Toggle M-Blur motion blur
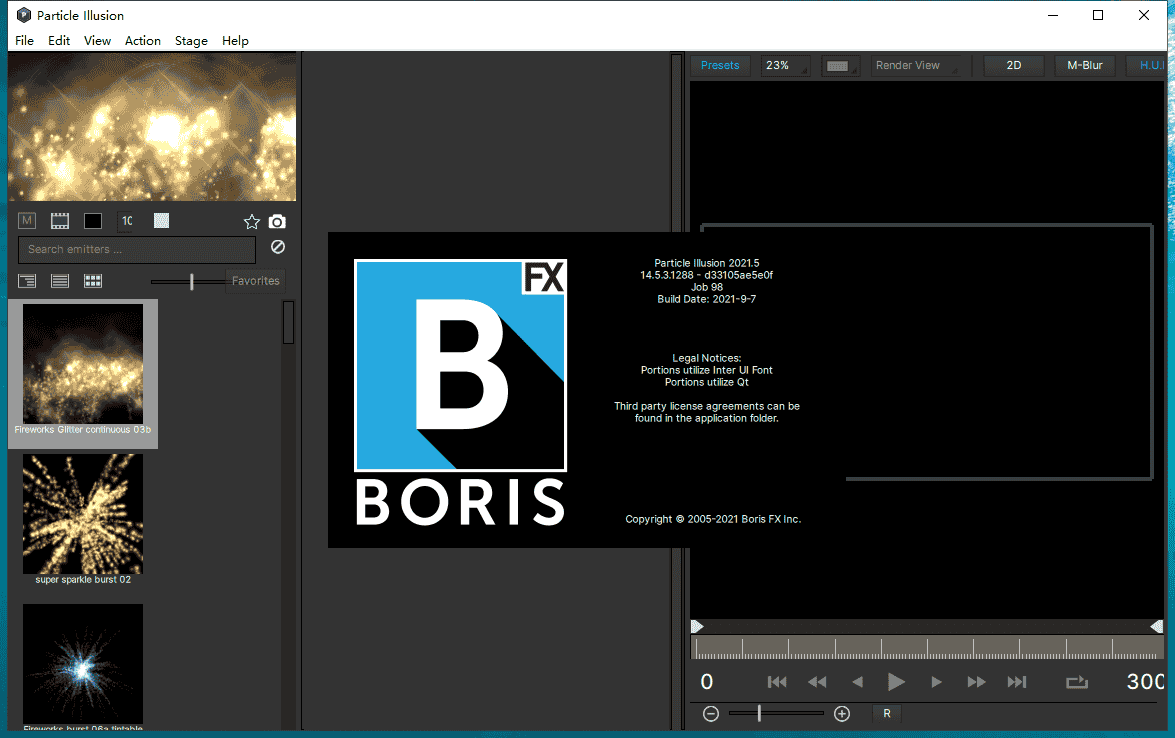 point(1084,64)
